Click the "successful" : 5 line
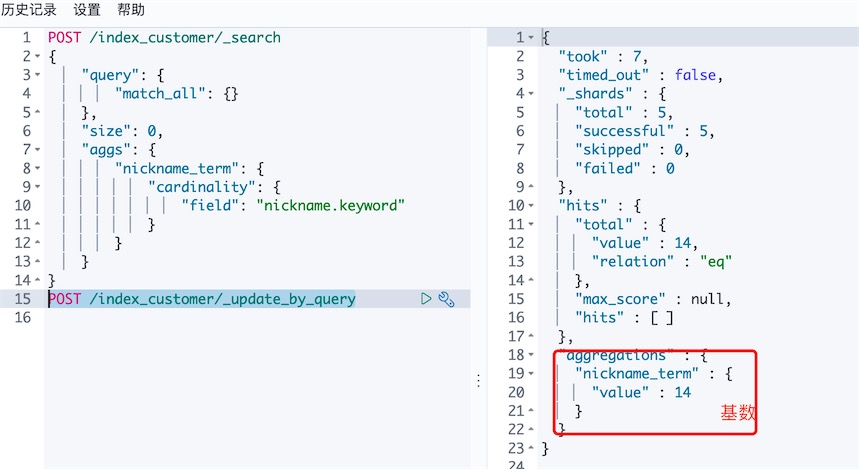 (645, 131)
